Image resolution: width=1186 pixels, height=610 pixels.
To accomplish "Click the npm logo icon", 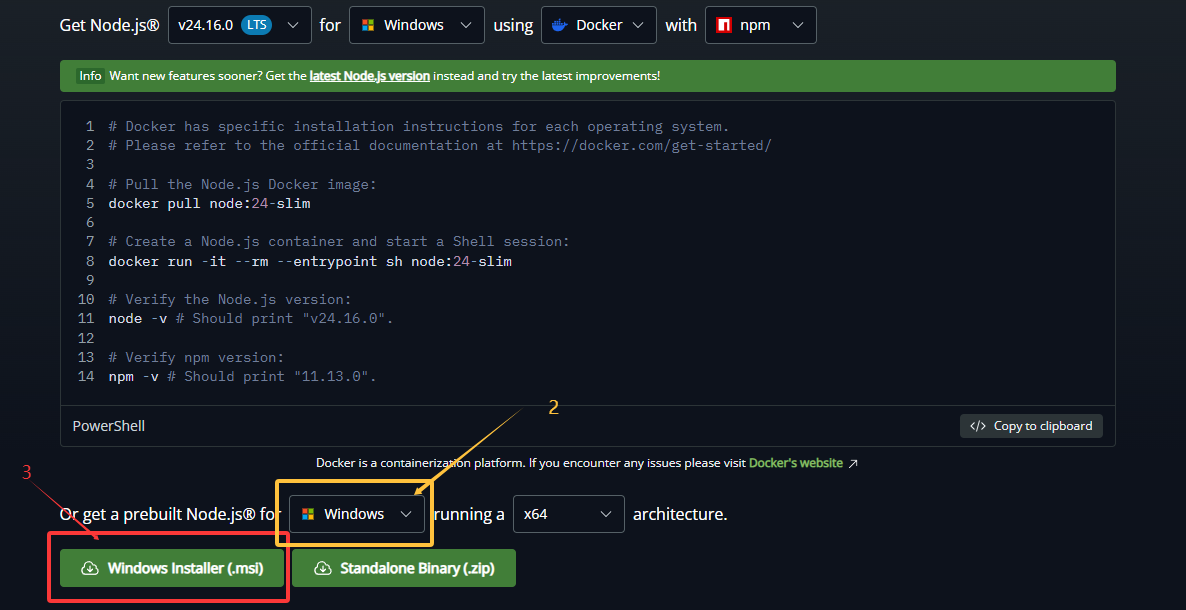I will 724,25.
